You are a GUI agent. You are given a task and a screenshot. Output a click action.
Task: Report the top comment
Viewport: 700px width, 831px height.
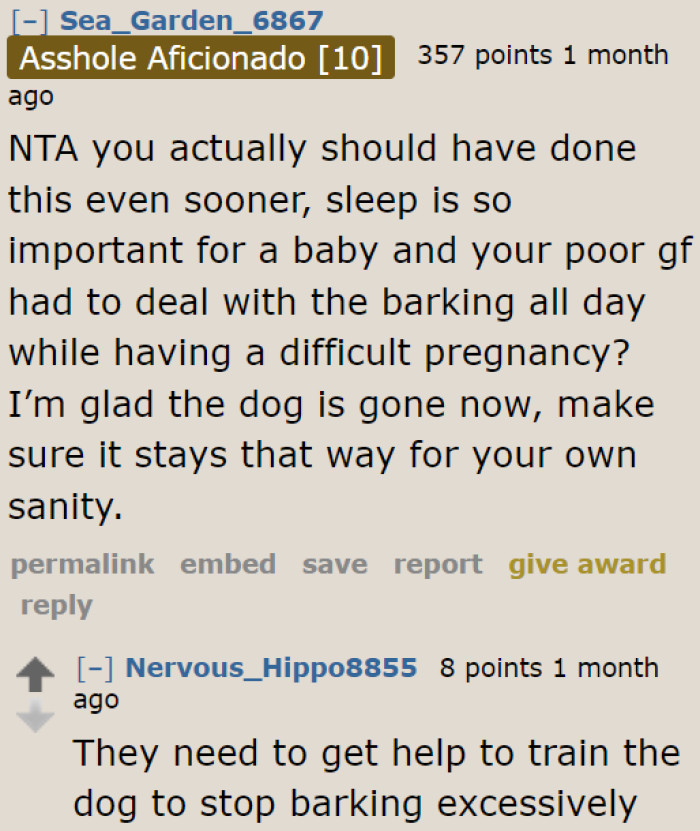(438, 564)
